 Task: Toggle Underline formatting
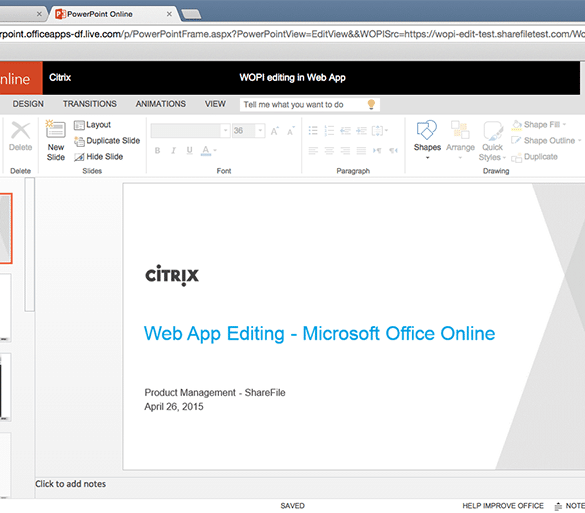pos(190,150)
